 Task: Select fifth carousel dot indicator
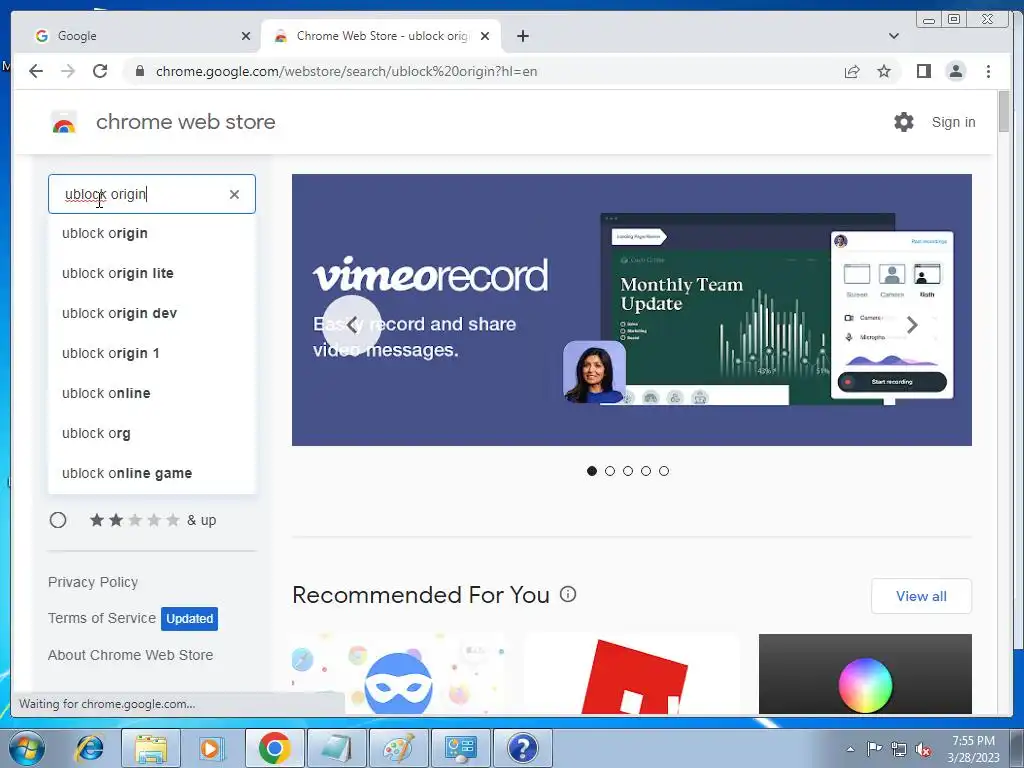[x=664, y=471]
